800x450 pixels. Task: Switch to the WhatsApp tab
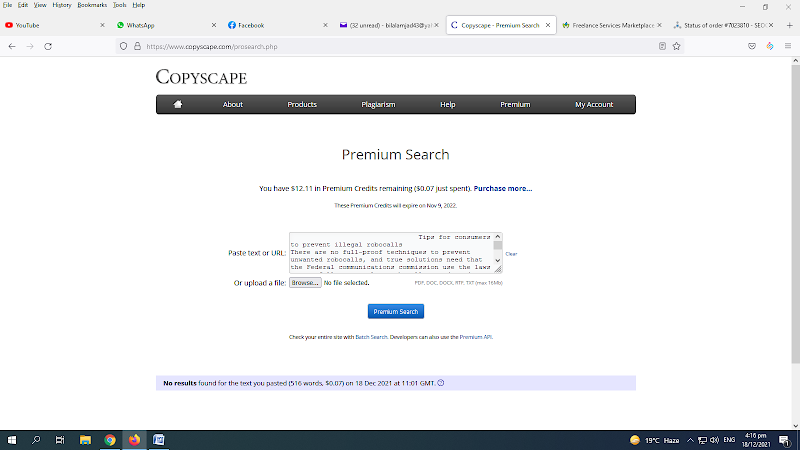163,25
